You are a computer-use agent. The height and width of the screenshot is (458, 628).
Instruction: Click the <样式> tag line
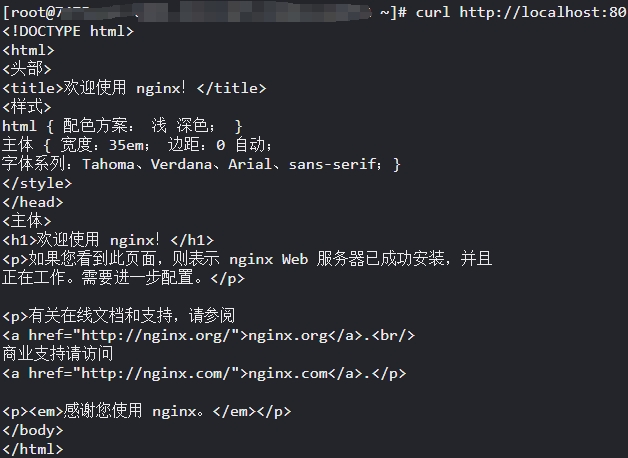coord(26,107)
